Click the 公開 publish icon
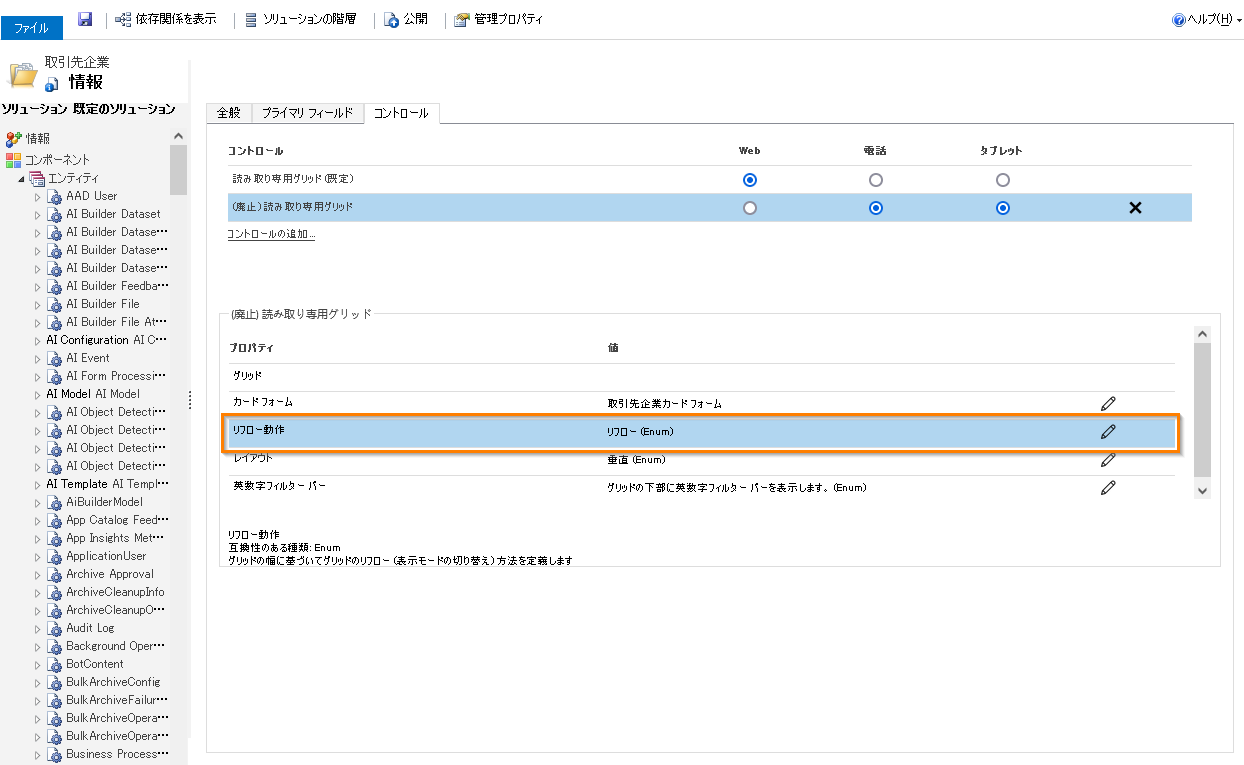Image resolution: width=1244 pixels, height=765 pixels. point(392,20)
